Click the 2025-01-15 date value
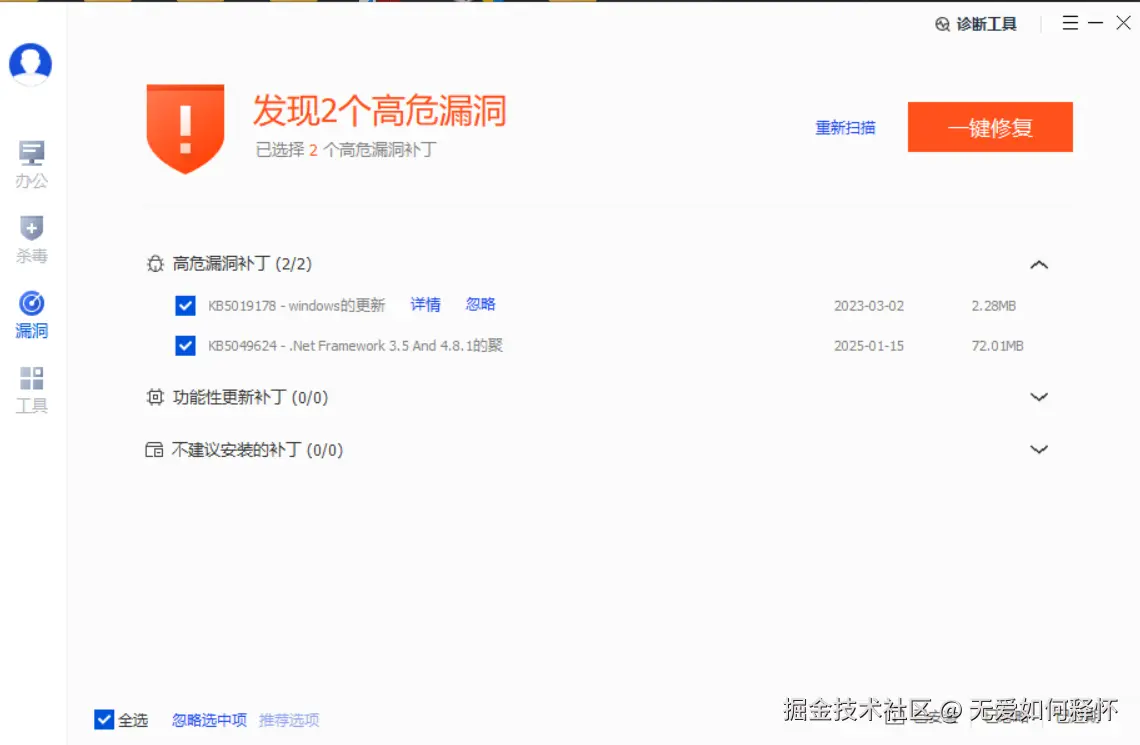 point(869,346)
